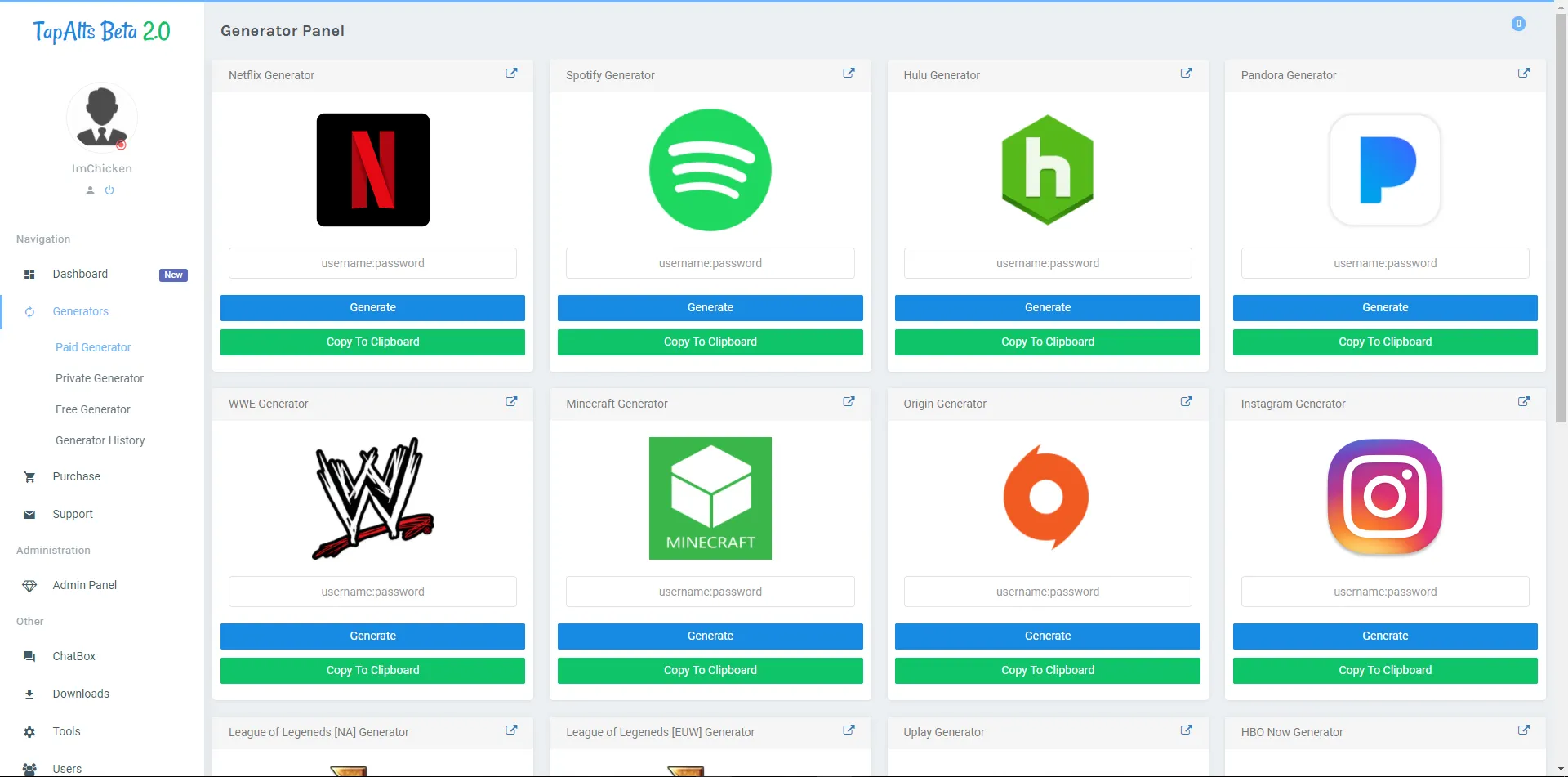Viewport: 1568px width, 777px height.
Task: Click the Purchase cart icon
Action: click(x=29, y=477)
